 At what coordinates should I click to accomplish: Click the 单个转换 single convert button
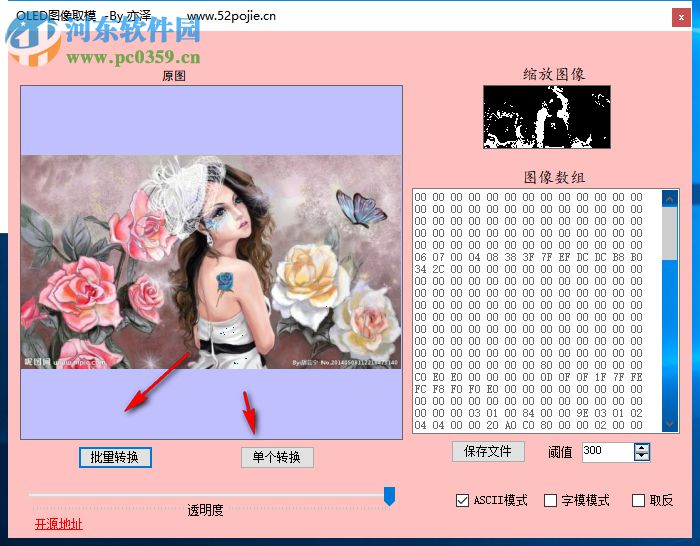click(x=277, y=457)
